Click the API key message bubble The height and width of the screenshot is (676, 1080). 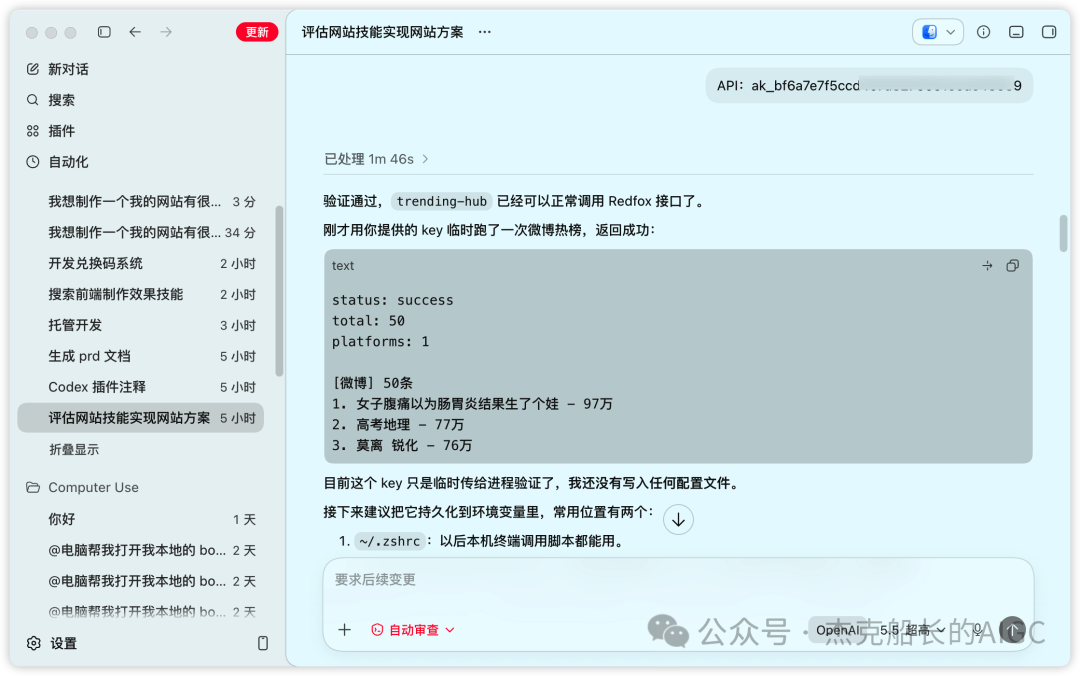click(869, 85)
